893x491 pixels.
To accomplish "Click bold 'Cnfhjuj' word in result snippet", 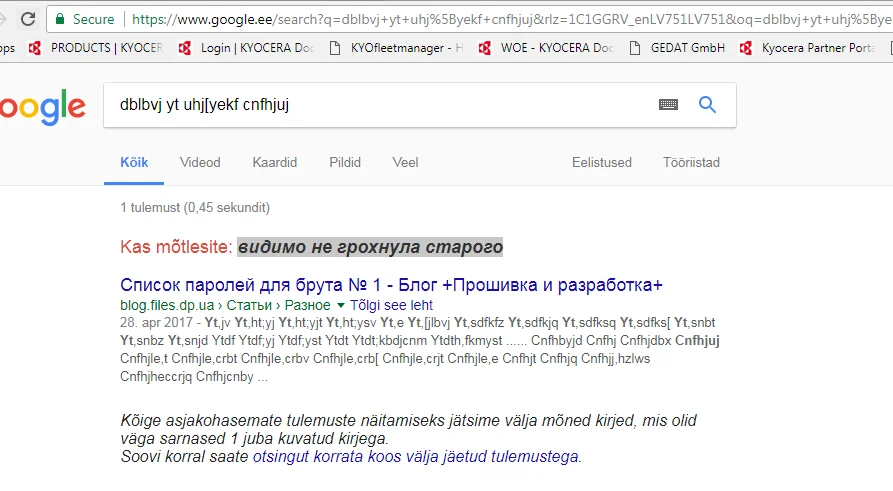I will tap(697, 341).
